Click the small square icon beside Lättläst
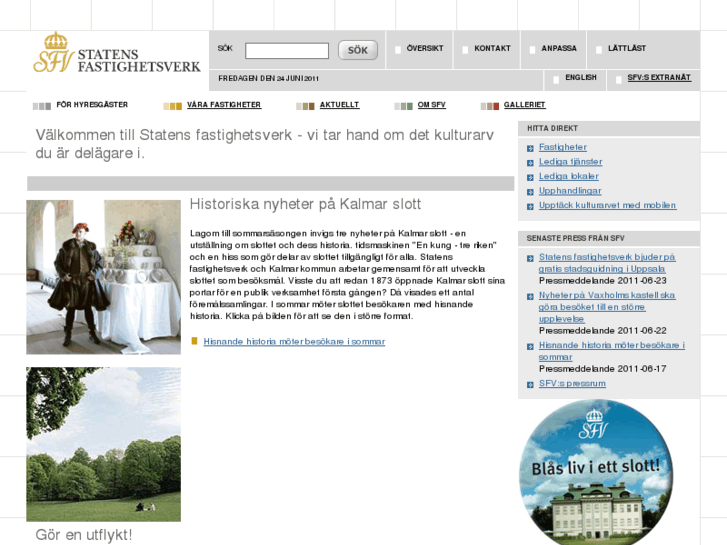This screenshot has height=545, width=727. tap(599, 50)
